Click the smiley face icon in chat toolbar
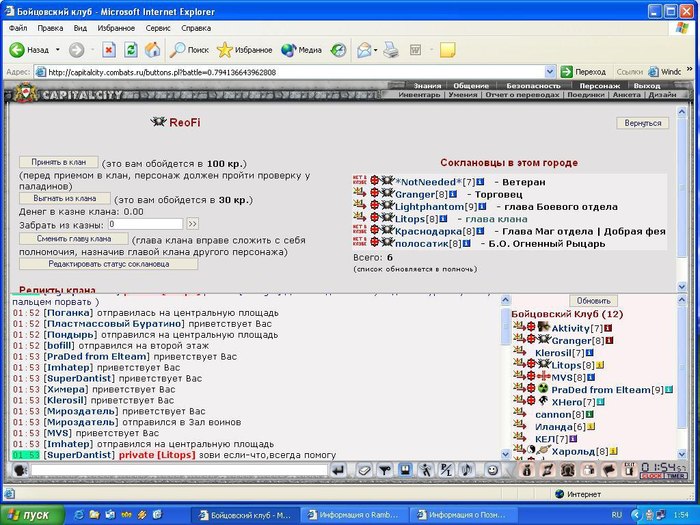 (x=493, y=469)
